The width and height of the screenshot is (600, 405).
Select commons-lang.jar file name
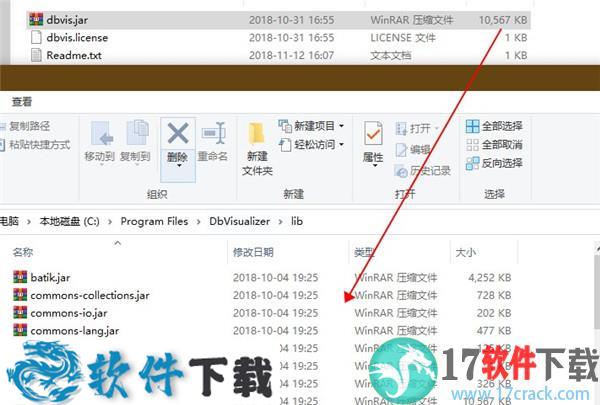75,330
